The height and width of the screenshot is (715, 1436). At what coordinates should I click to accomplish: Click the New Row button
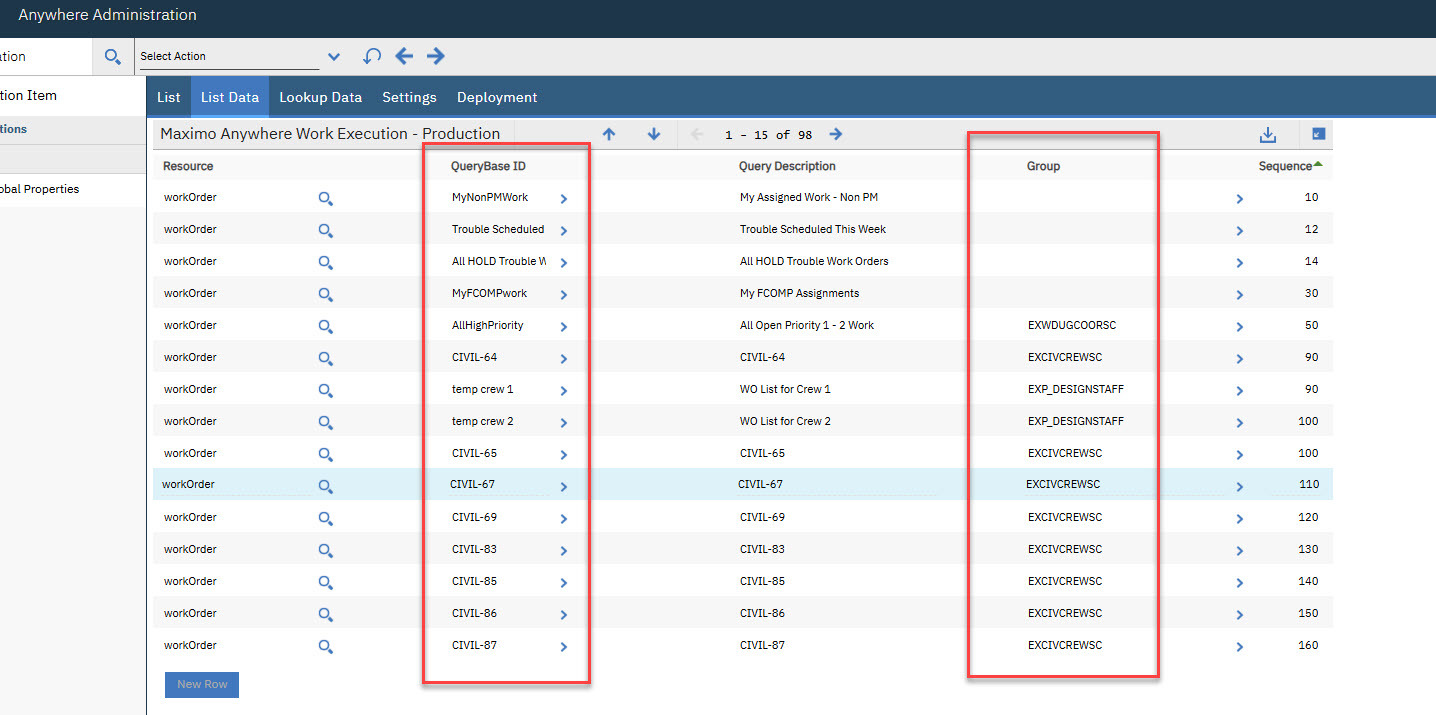[x=202, y=684]
